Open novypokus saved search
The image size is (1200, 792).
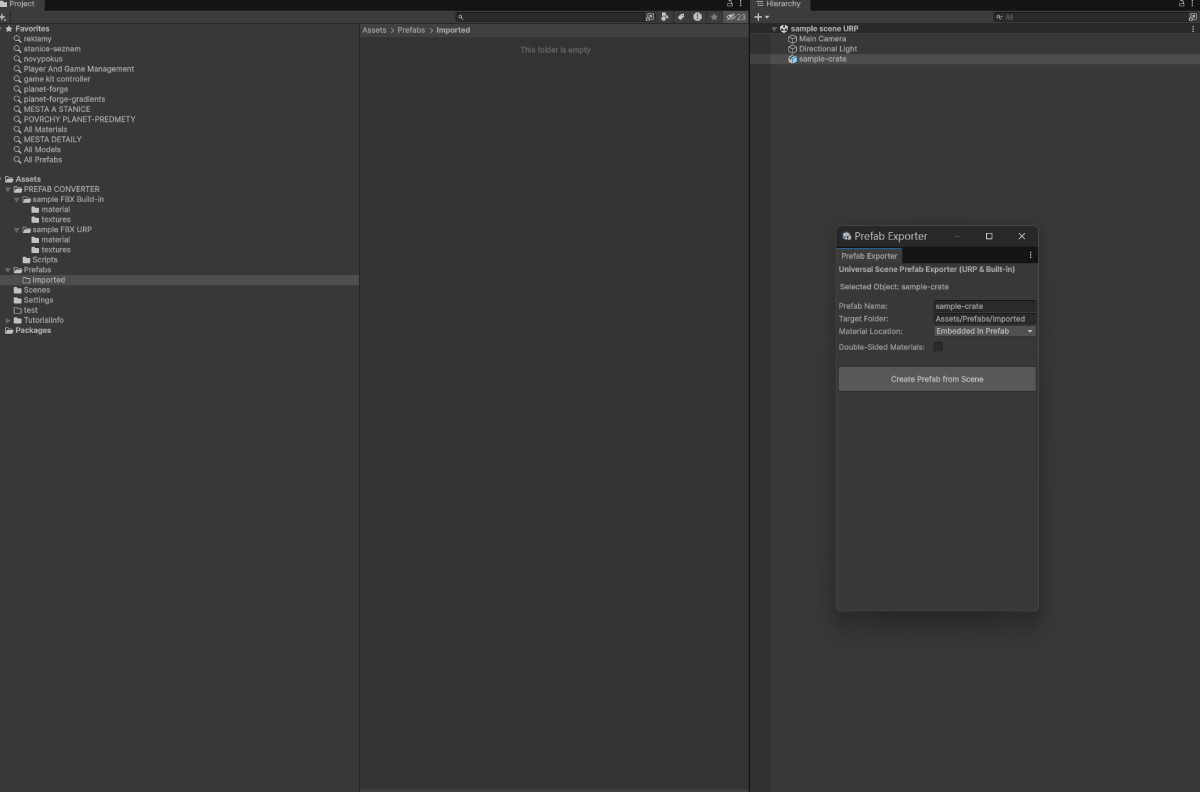[x=43, y=59]
